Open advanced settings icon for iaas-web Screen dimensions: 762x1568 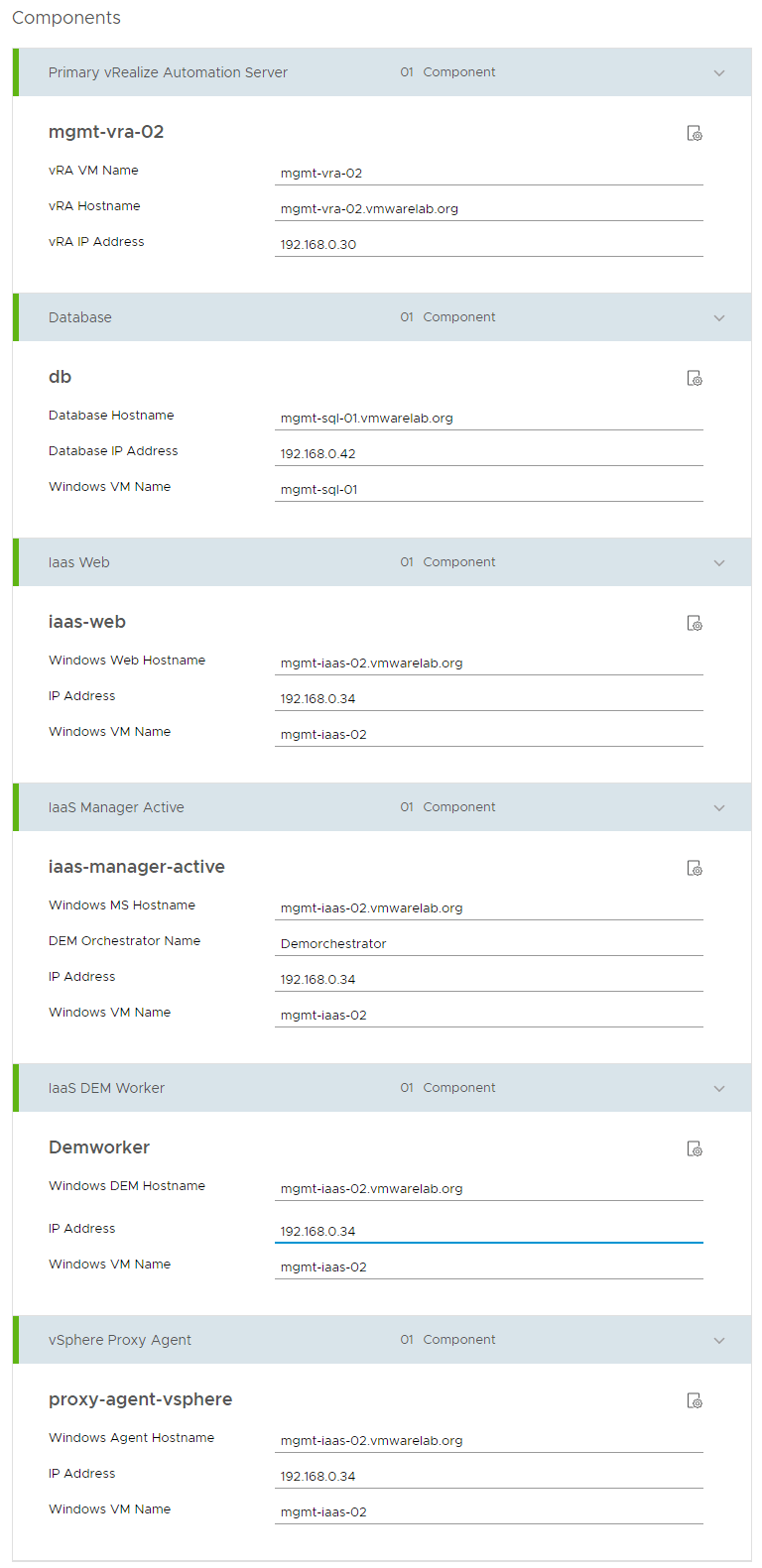(x=695, y=623)
